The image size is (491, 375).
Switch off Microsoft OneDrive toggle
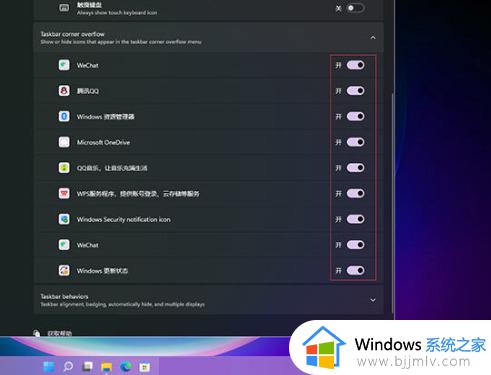pos(355,142)
